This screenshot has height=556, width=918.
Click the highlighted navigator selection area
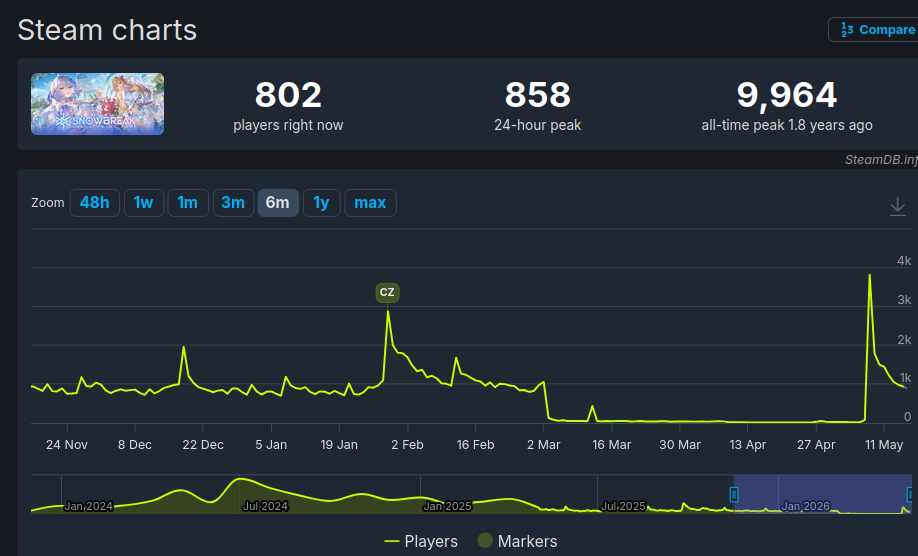tap(822, 494)
